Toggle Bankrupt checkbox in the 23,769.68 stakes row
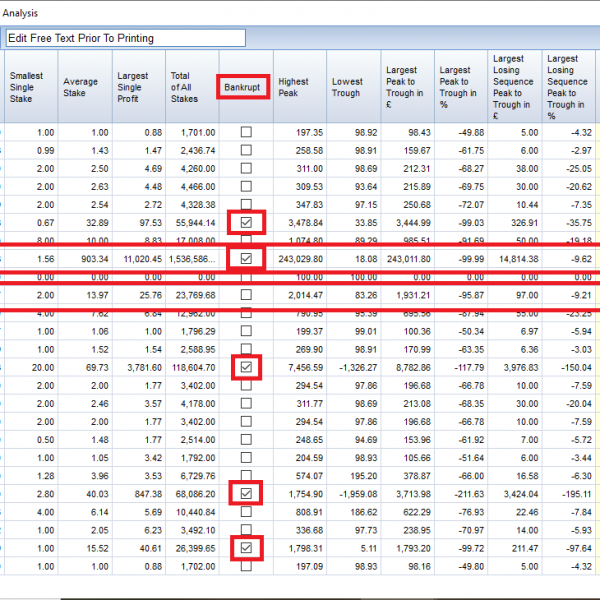This screenshot has width=600, height=600. pyautogui.click(x=246, y=295)
